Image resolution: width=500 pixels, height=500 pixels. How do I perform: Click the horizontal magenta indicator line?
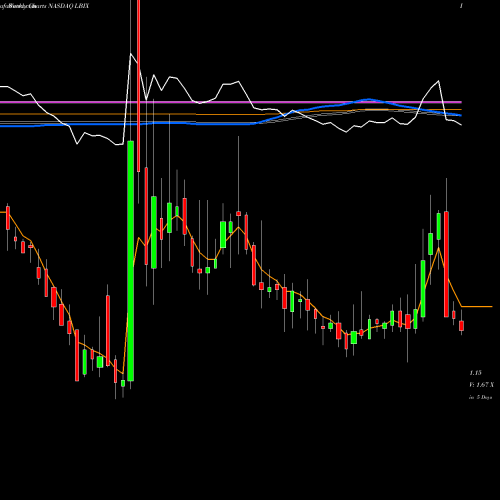pyautogui.click(x=231, y=102)
